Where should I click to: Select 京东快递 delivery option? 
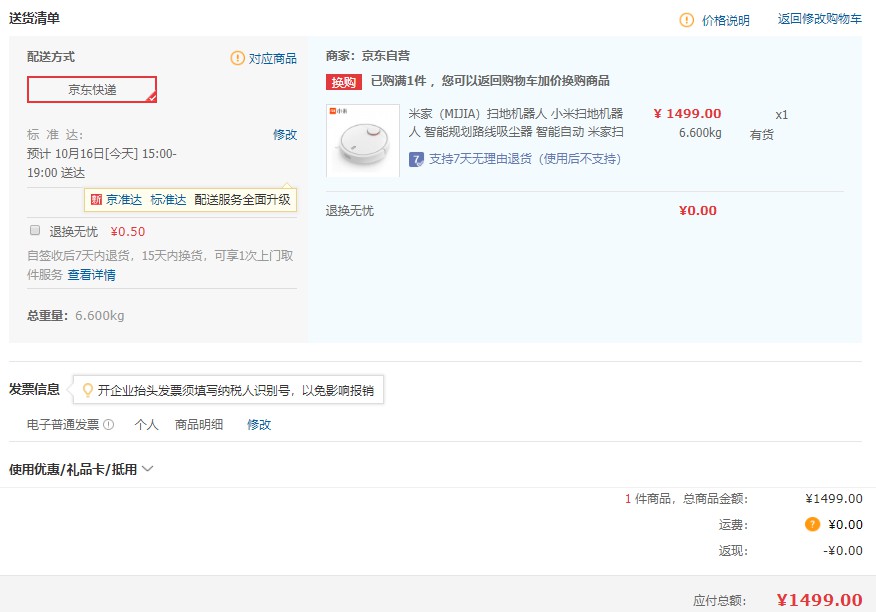92,89
